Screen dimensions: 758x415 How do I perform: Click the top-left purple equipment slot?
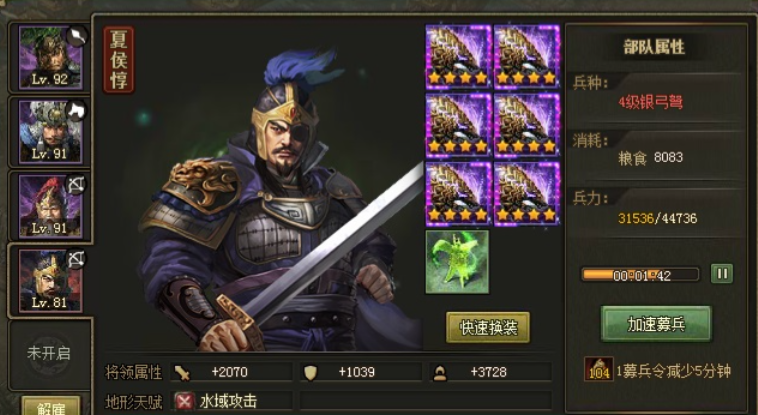tap(458, 57)
